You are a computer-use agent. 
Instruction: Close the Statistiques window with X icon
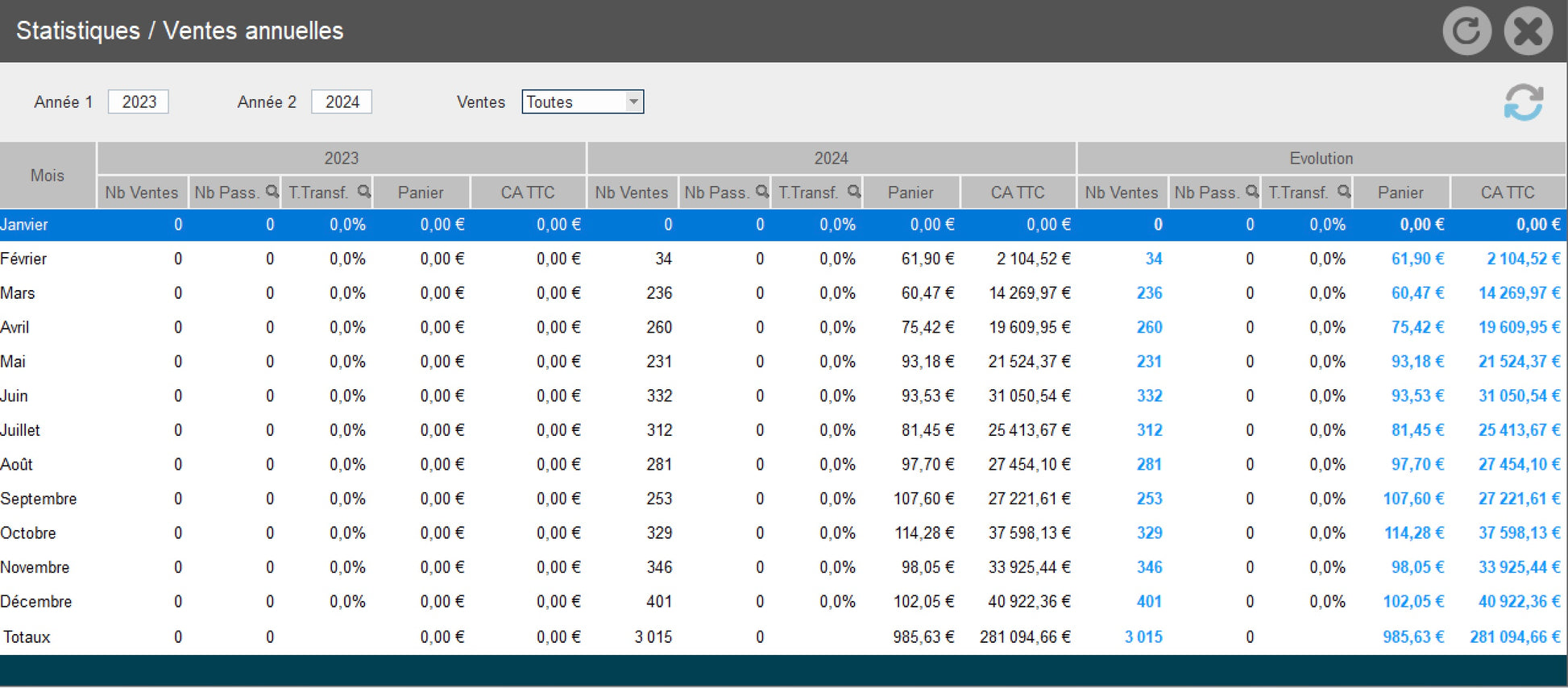click(x=1528, y=31)
